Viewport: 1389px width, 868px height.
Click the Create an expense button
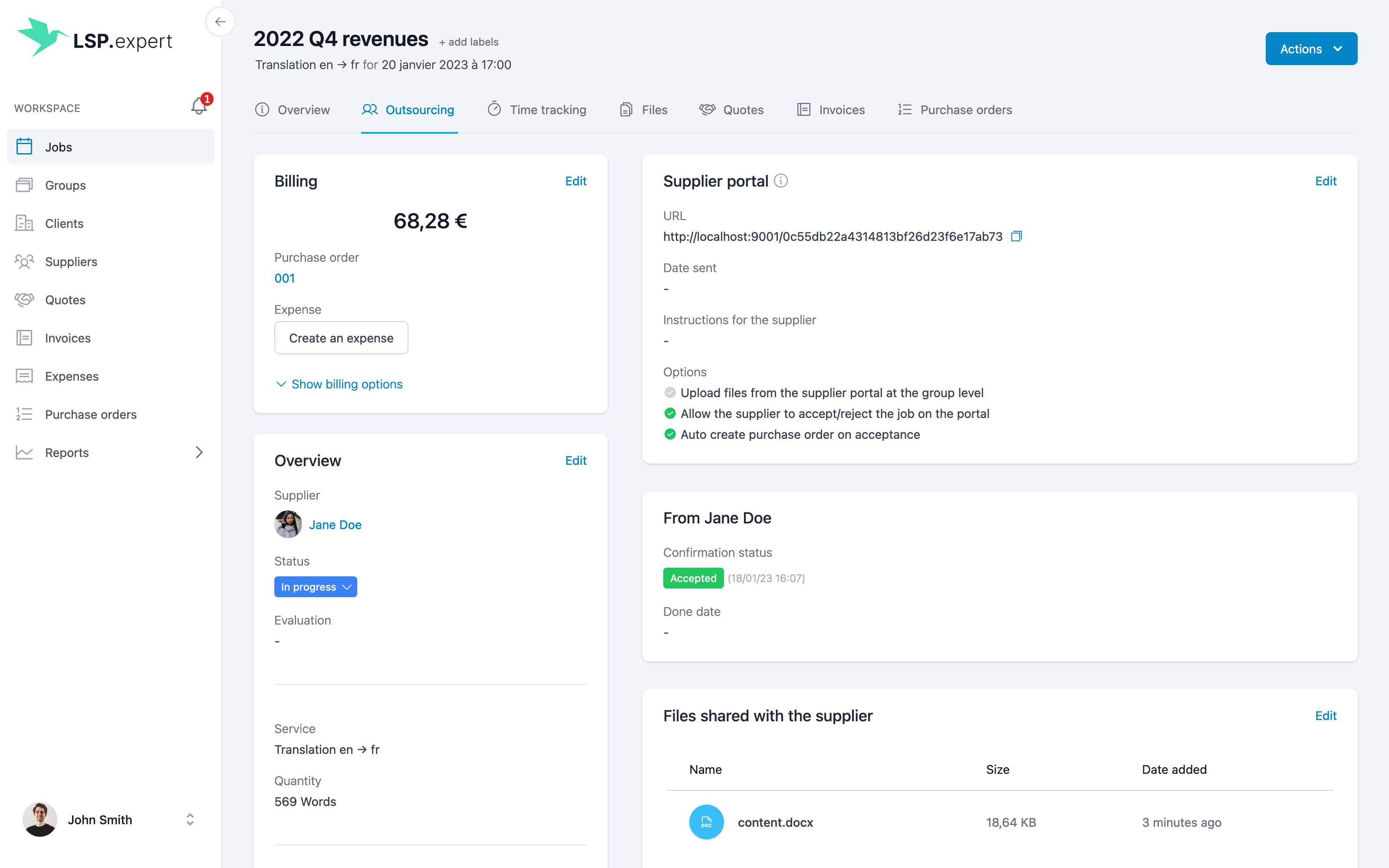(x=341, y=338)
